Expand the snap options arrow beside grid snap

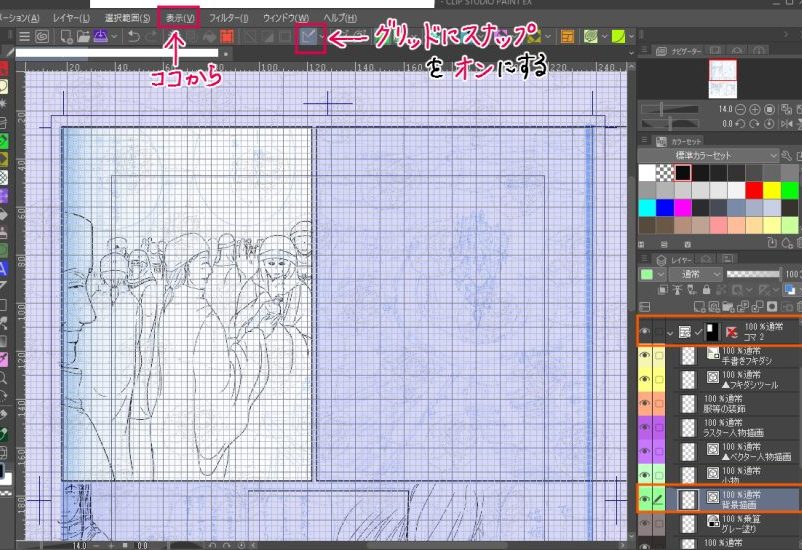322,37
